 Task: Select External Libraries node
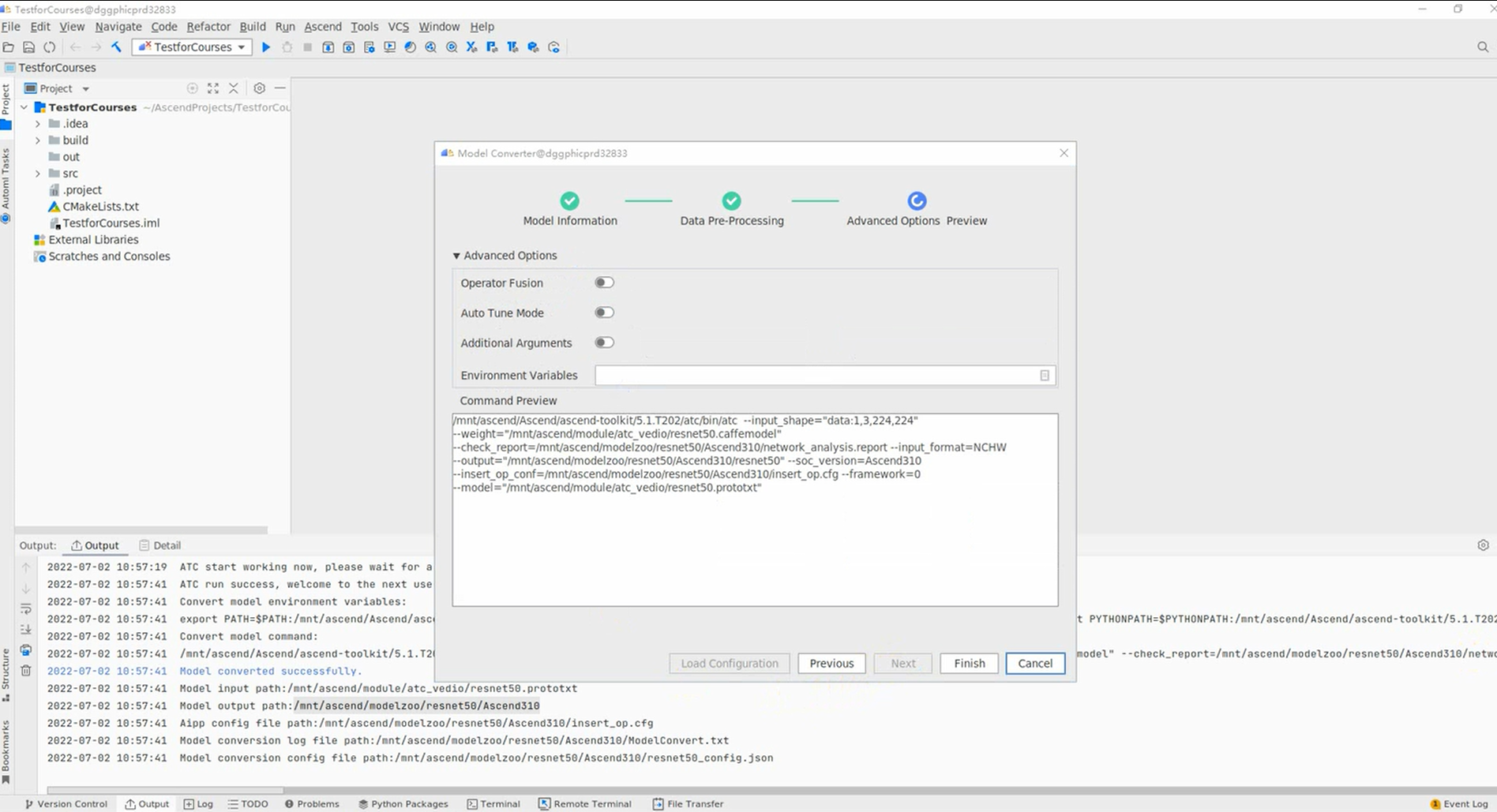click(x=86, y=240)
